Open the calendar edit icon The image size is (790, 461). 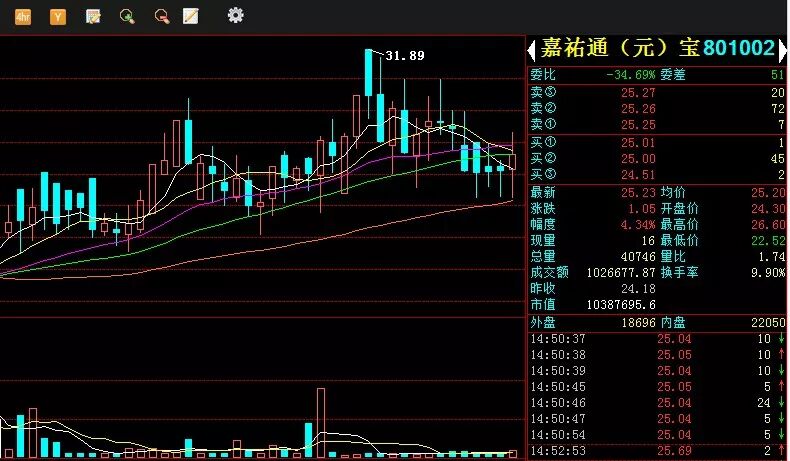pos(93,17)
